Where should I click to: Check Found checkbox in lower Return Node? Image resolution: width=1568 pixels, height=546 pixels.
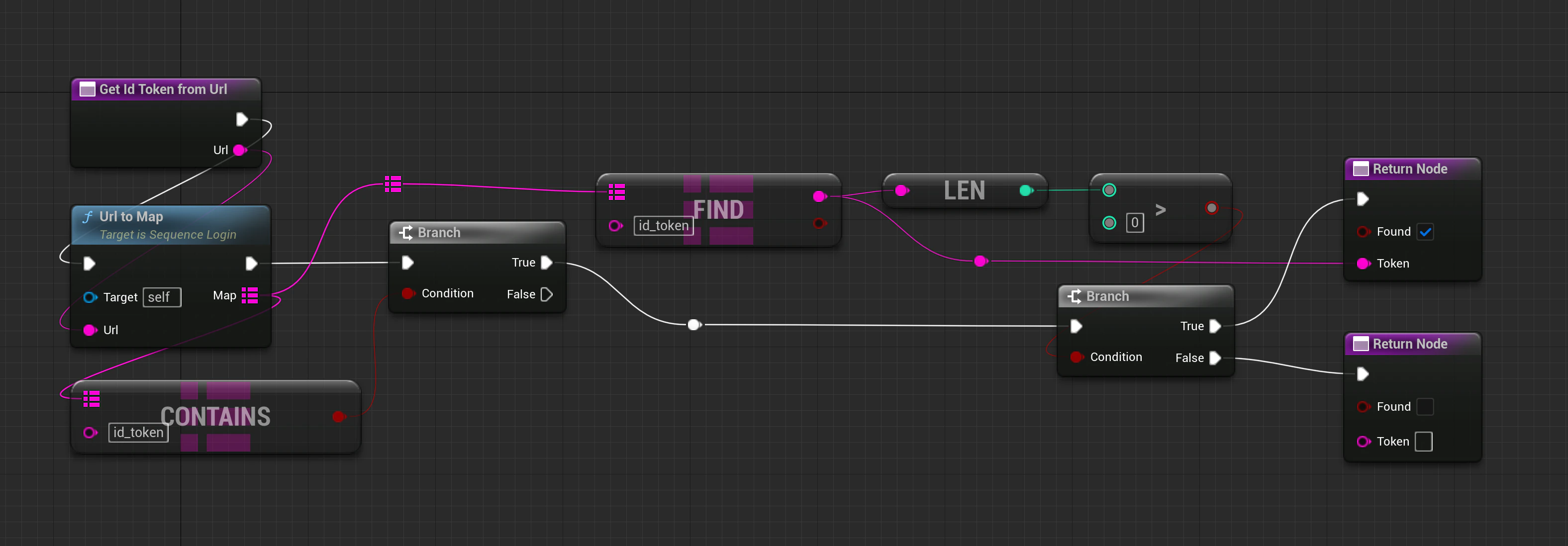tap(1425, 407)
